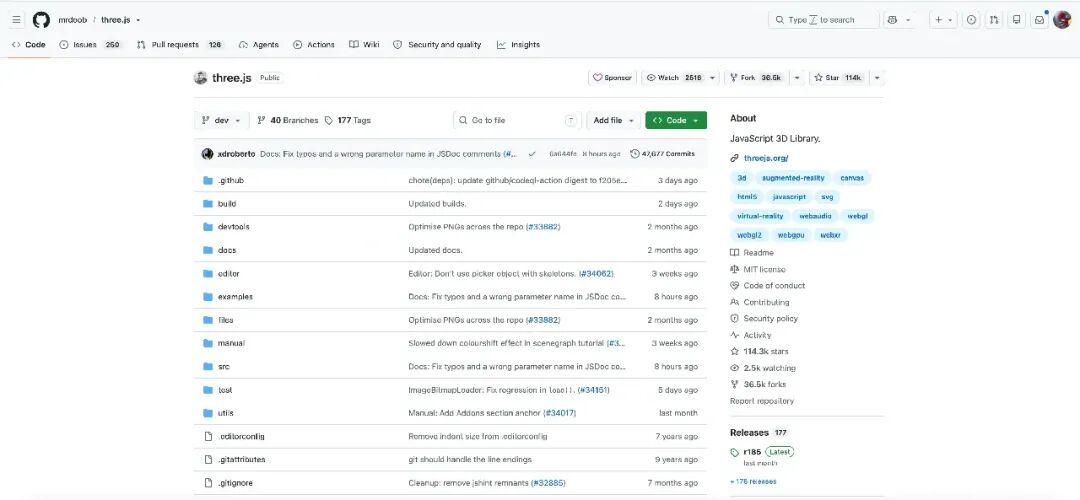Image resolution: width=1080 pixels, height=500 pixels.
Task: Open the Actions tab
Action: point(313,45)
